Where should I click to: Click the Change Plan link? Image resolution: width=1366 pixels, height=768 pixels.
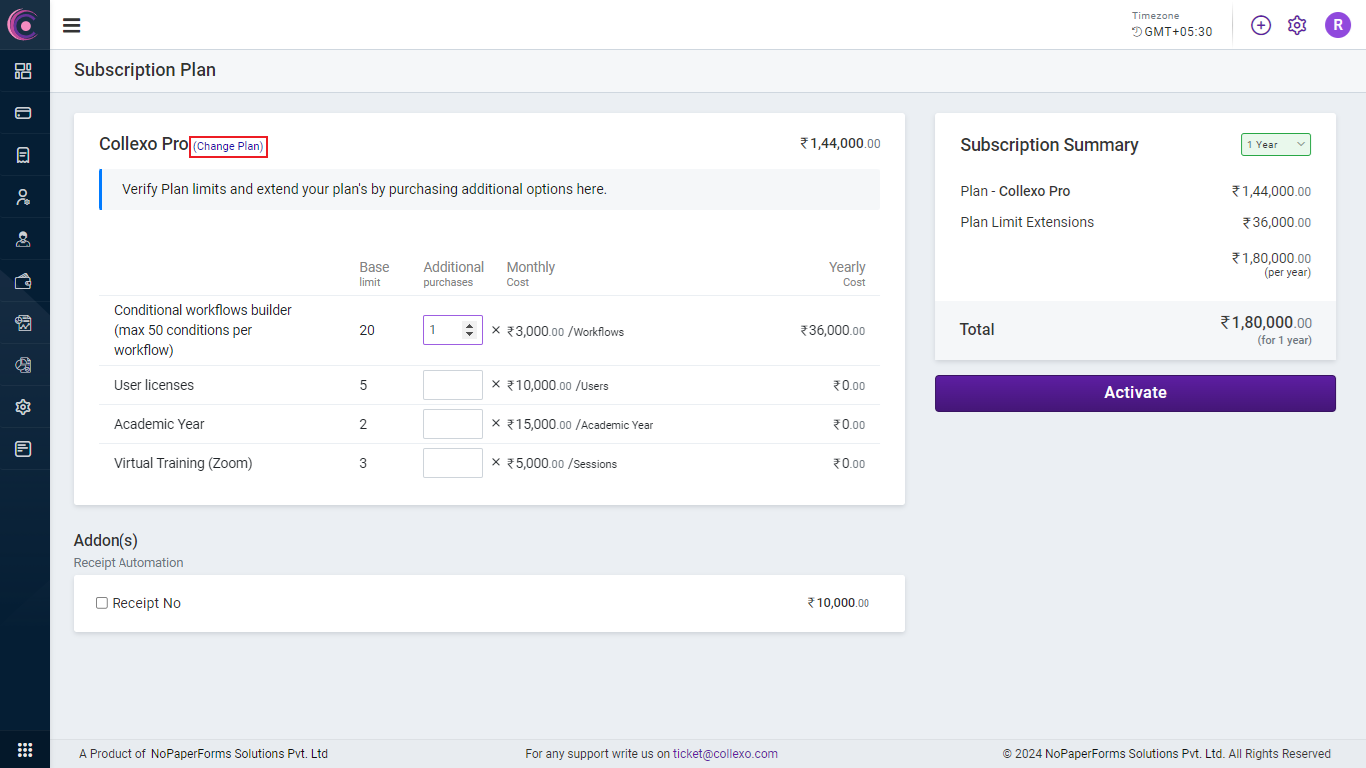228,147
